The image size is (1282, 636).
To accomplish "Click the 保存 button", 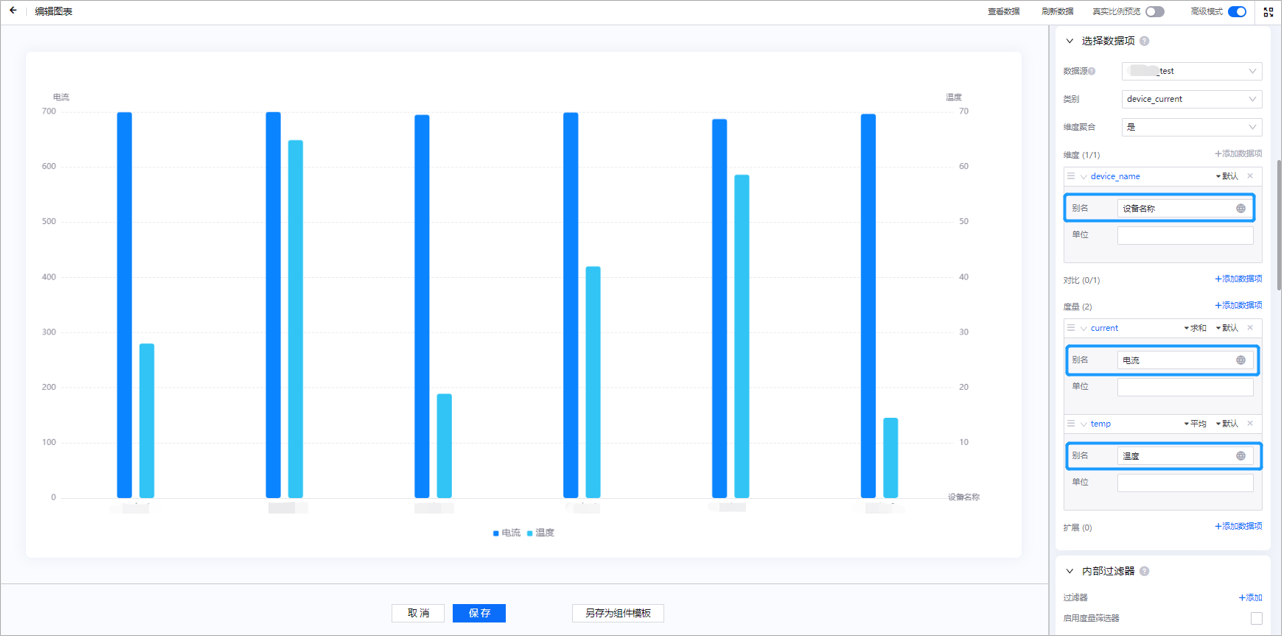I will [479, 613].
